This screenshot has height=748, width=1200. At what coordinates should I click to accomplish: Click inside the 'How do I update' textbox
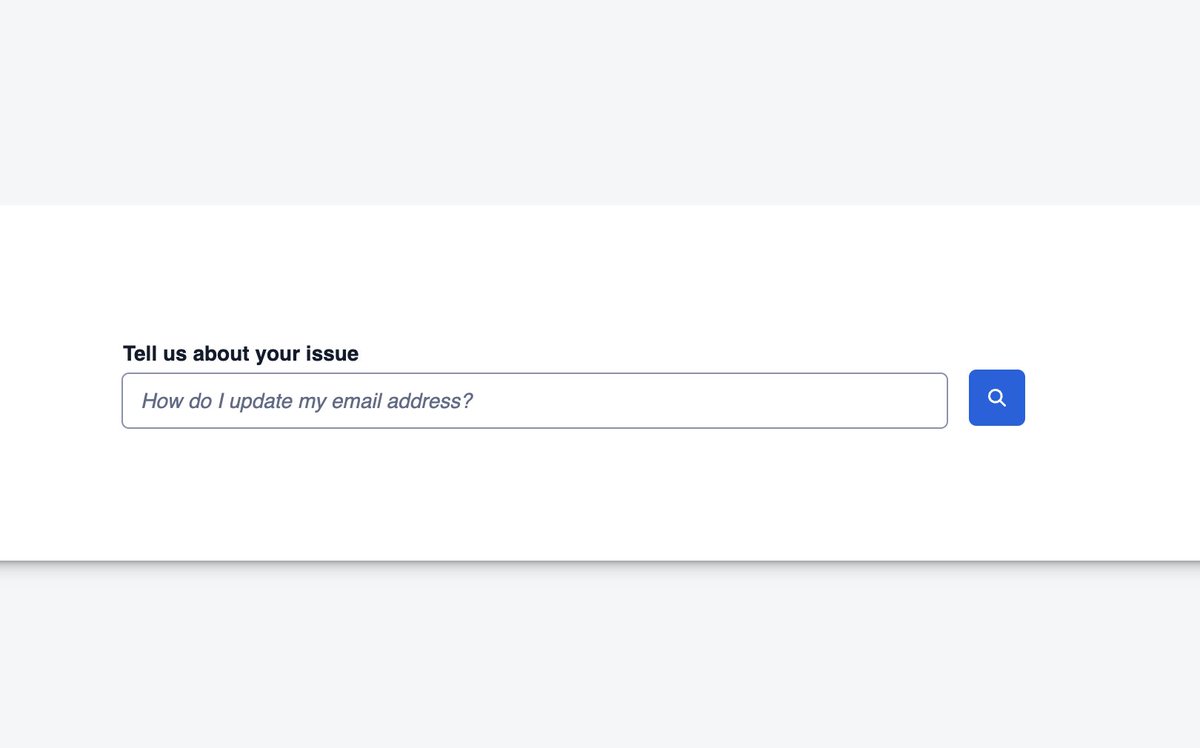point(534,401)
